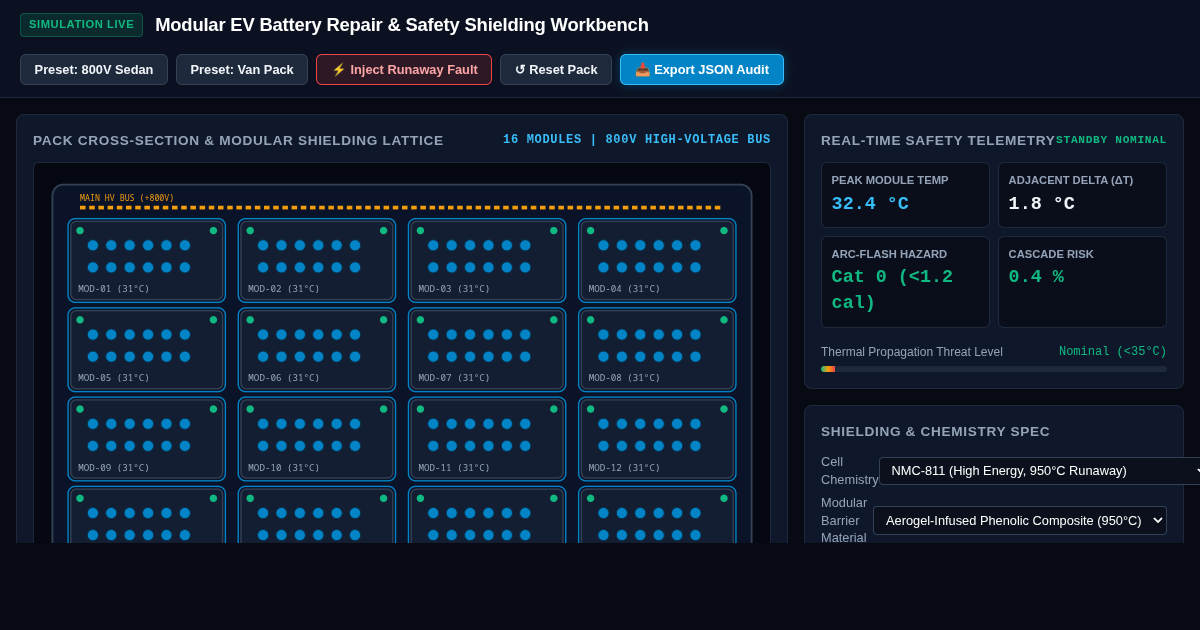The width and height of the screenshot is (1200, 630).
Task: Click the Adjacent Delta 1.8 °C value
Action: pyautogui.click(x=1041, y=203)
